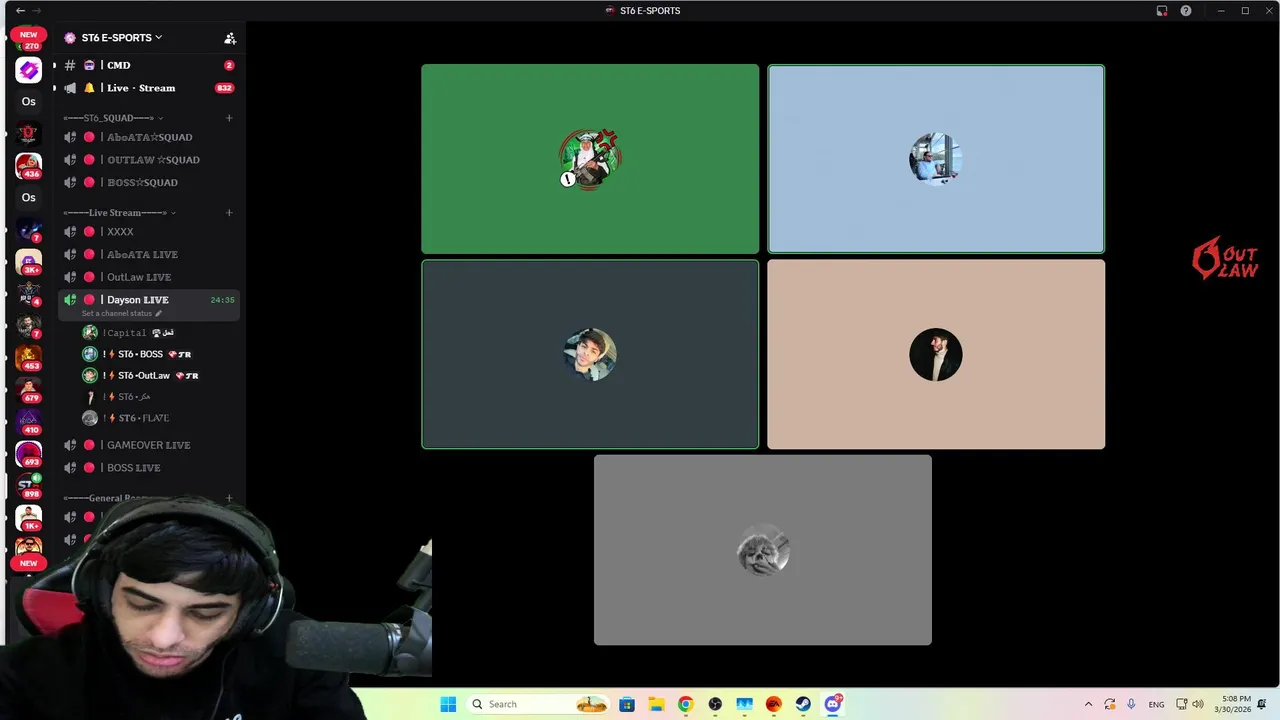
Task: Open the server icon with 436 badge
Action: pos(29,165)
